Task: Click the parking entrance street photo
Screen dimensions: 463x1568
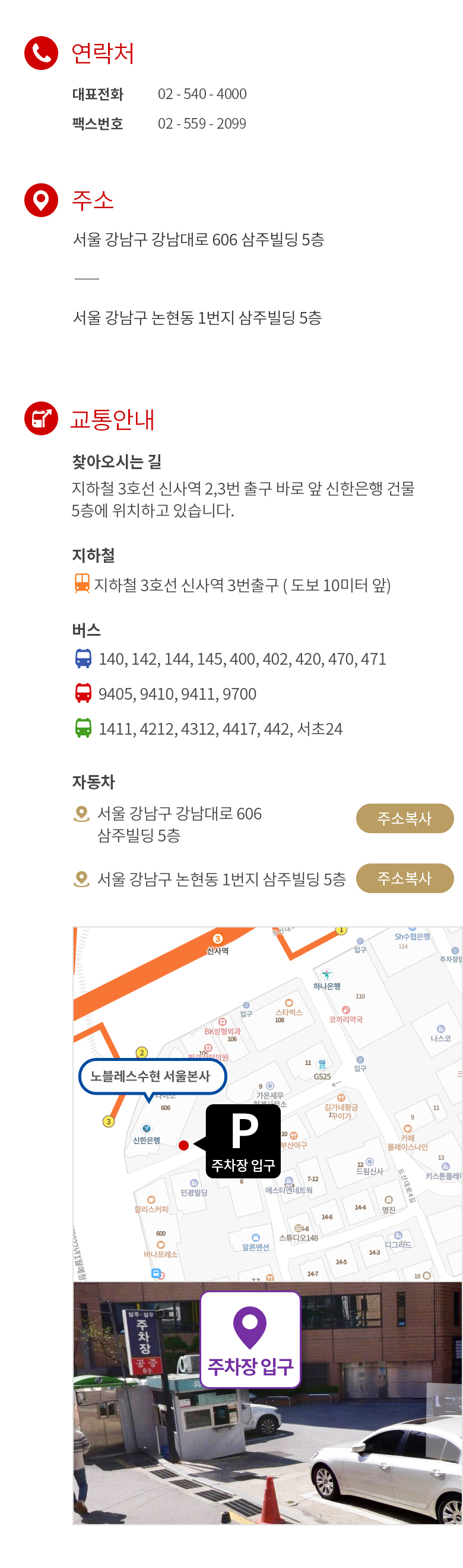Action: [268, 1403]
